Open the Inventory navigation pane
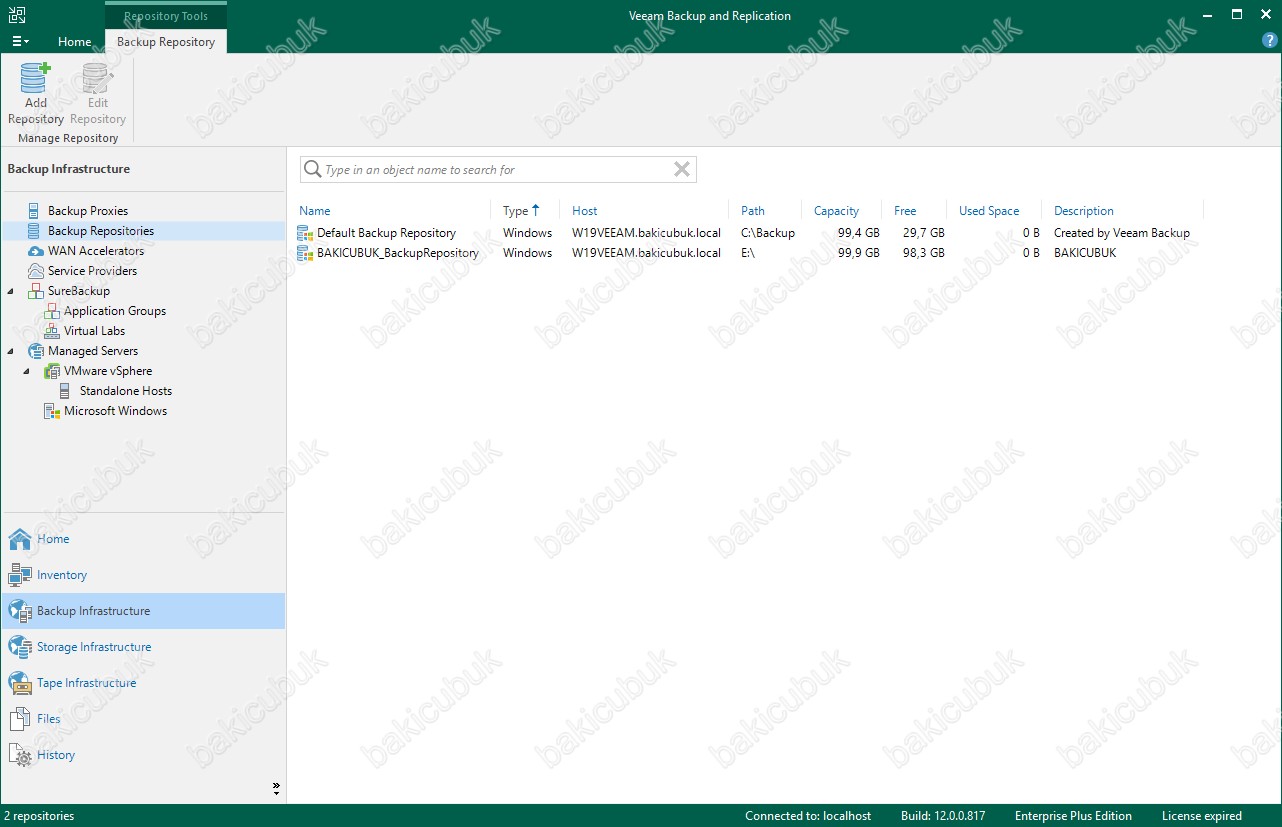1282x827 pixels. 143,575
